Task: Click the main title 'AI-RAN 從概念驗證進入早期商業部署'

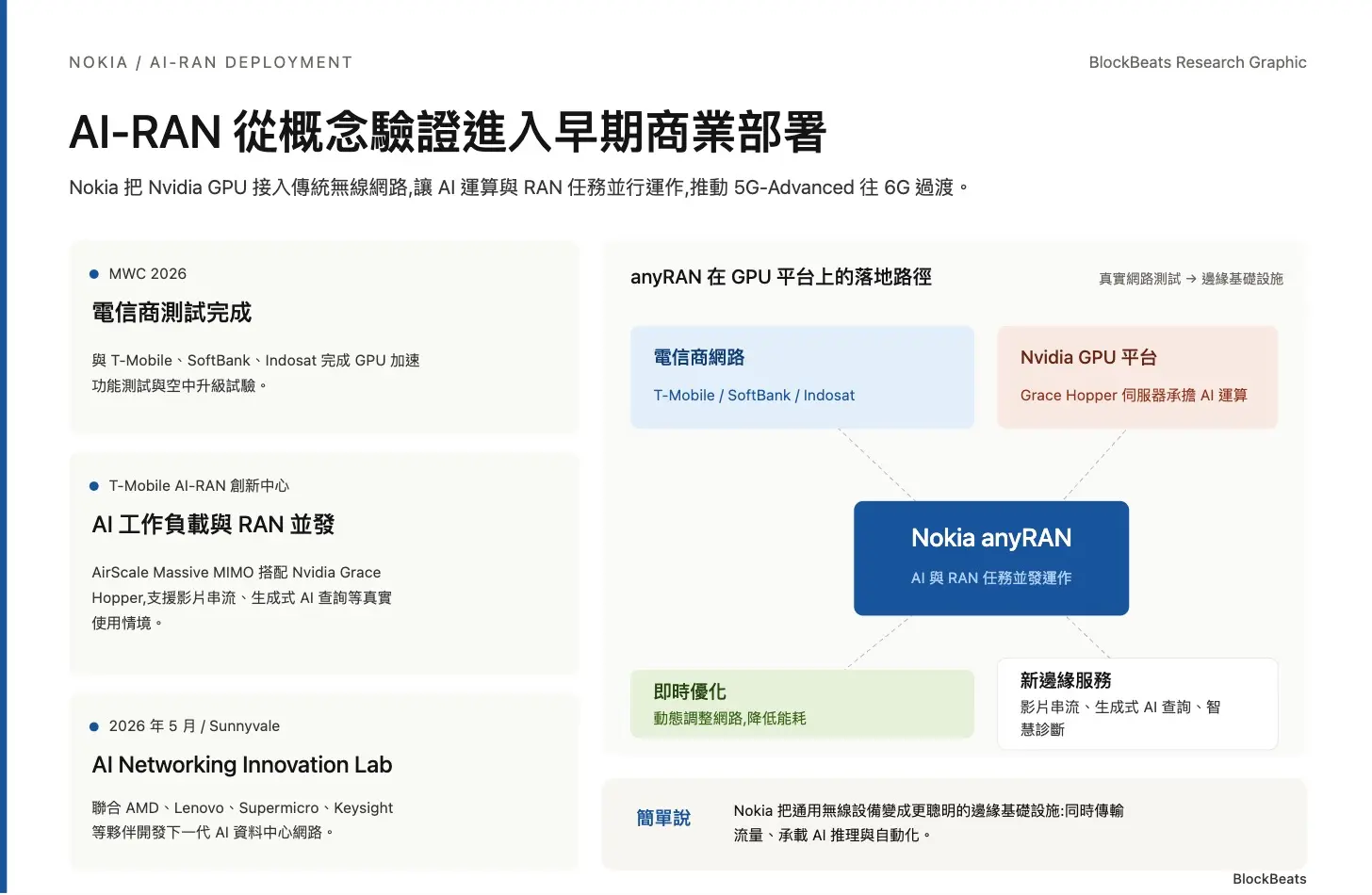Action: tap(448, 132)
